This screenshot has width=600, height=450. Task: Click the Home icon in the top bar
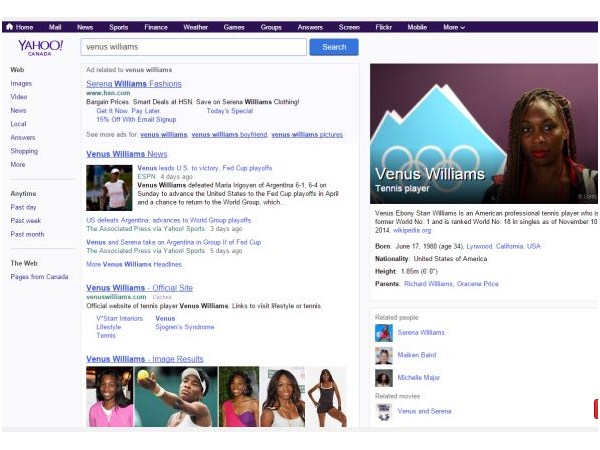coord(10,27)
